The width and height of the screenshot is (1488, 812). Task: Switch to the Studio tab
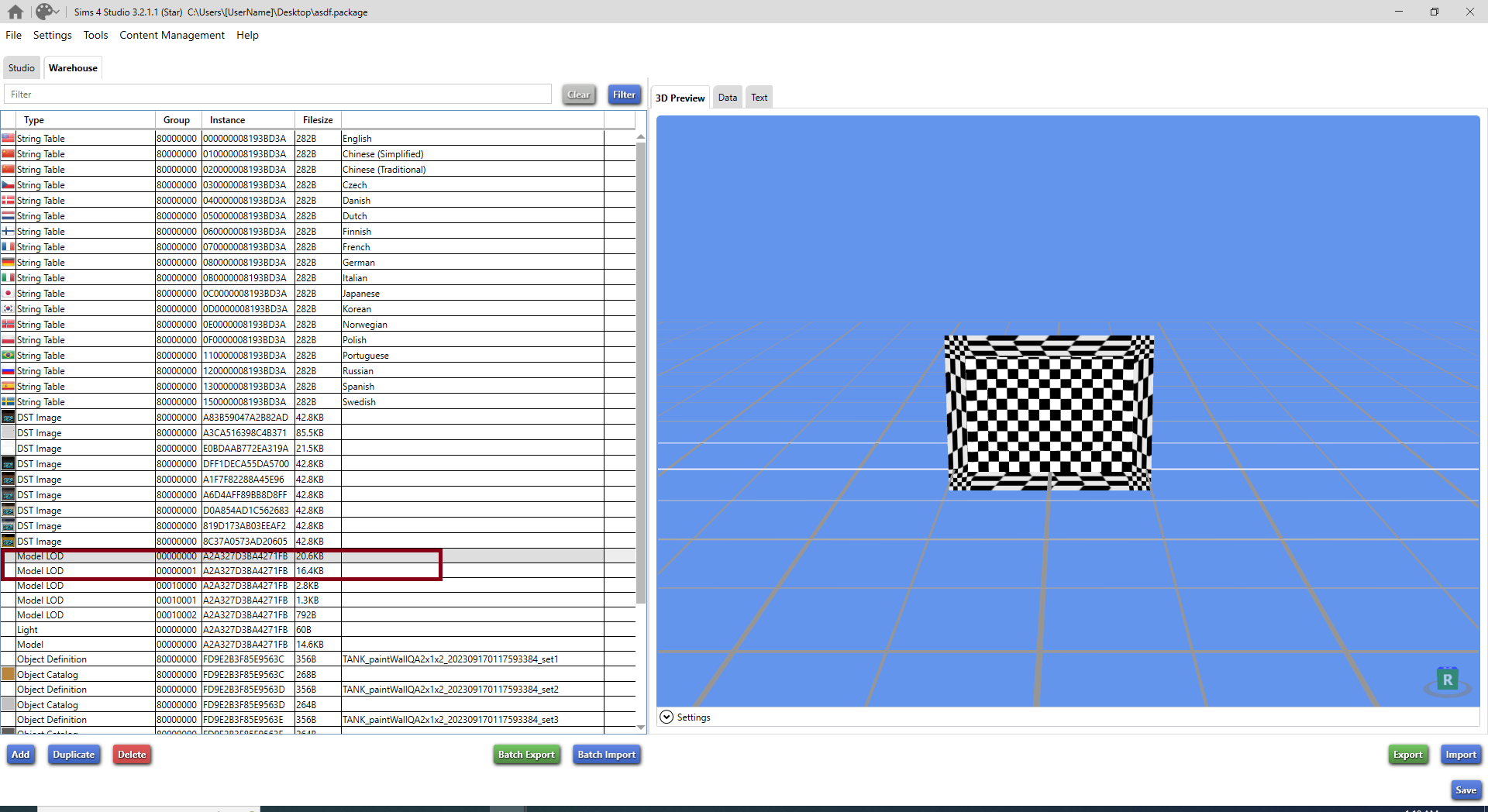pyautogui.click(x=22, y=68)
